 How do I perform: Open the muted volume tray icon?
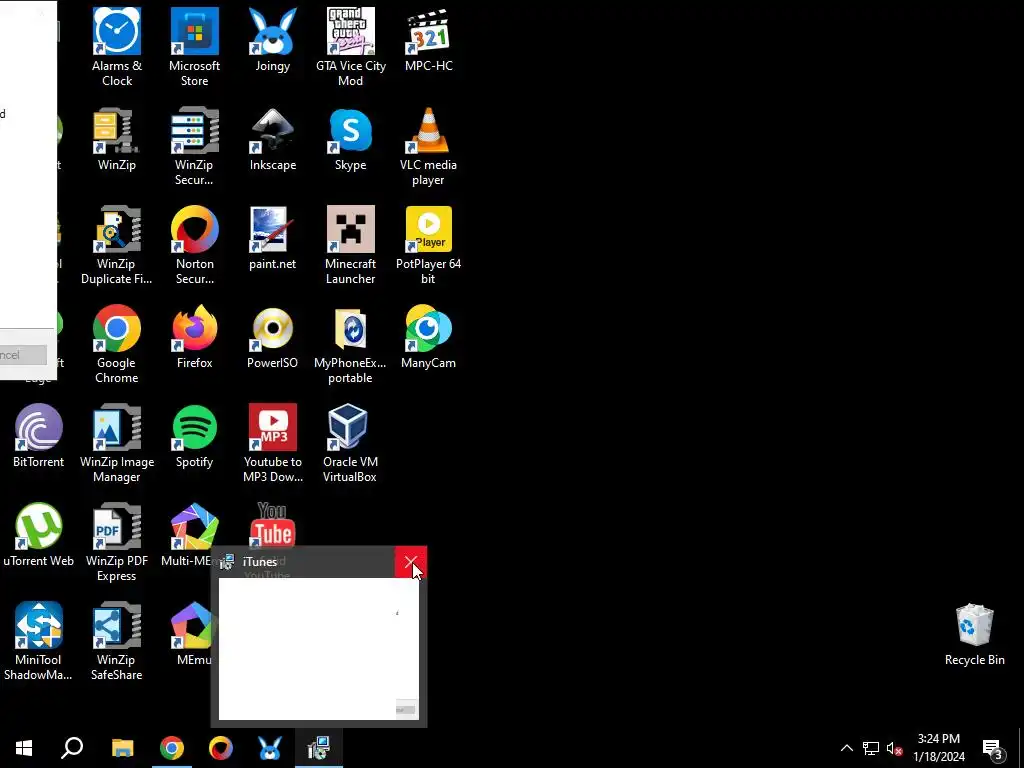click(x=894, y=748)
